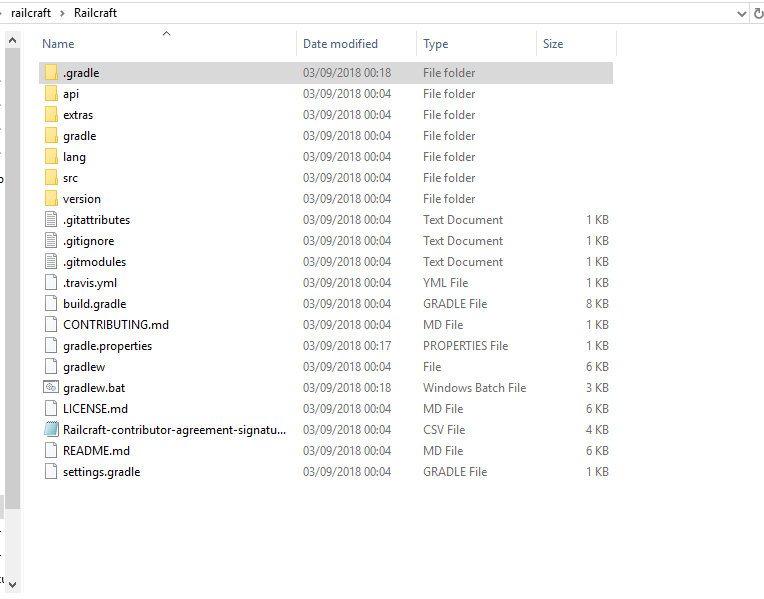Viewport: 764px width, 599px height.
Task: Click the .gitignore text document icon
Action: 51,240
